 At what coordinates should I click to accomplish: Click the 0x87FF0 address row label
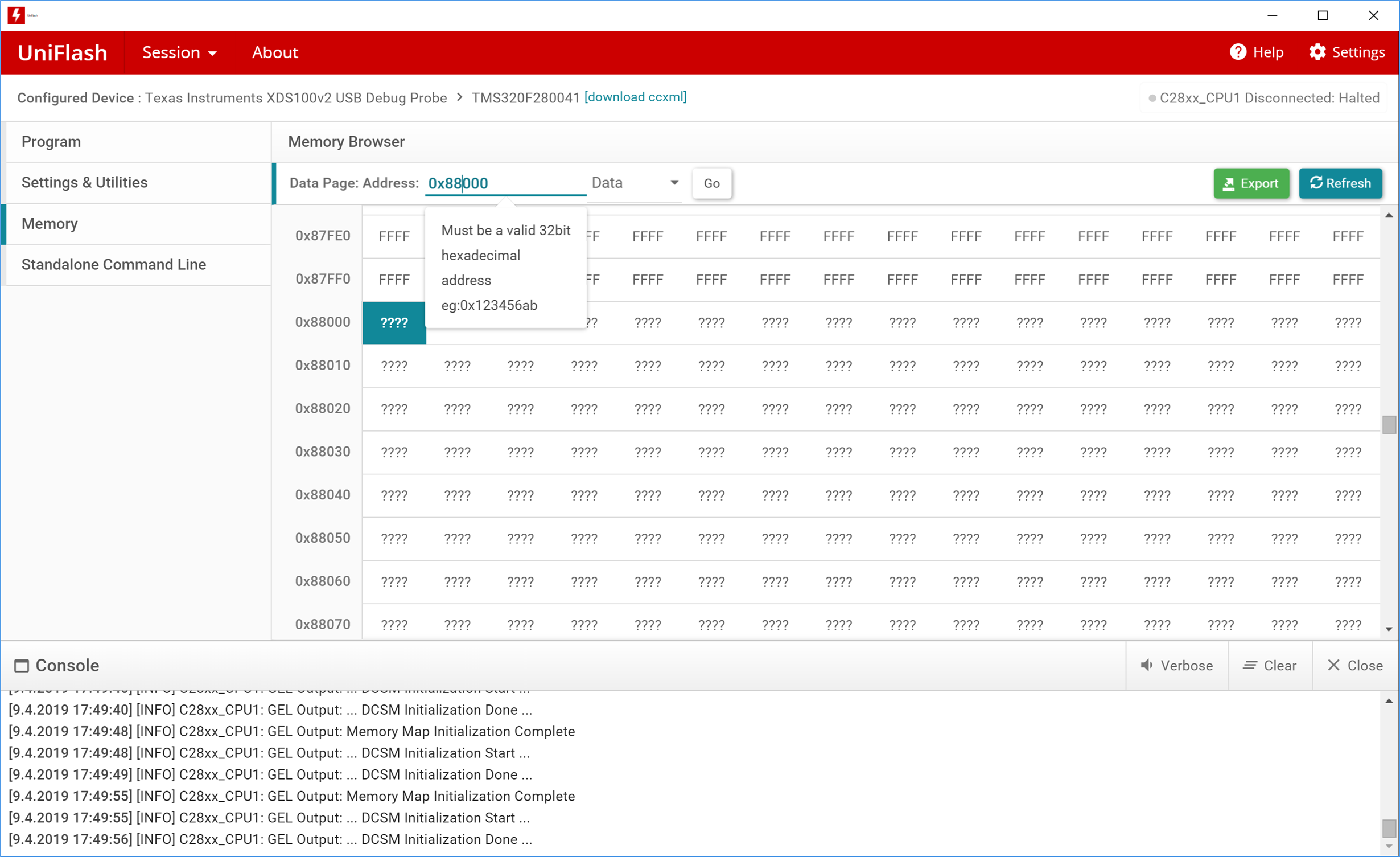323,279
